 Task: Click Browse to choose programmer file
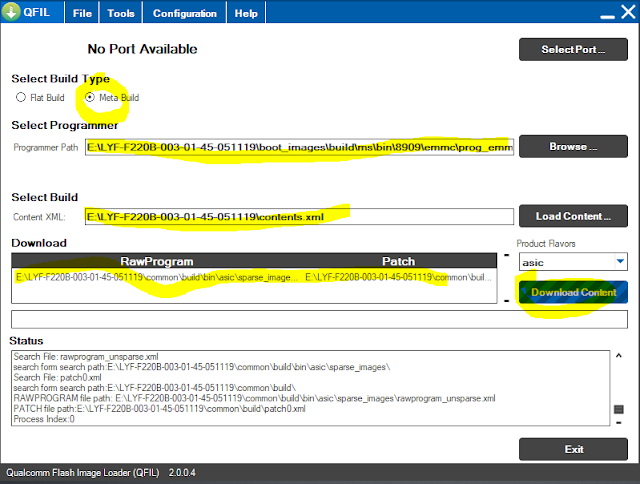pyautogui.click(x=573, y=147)
